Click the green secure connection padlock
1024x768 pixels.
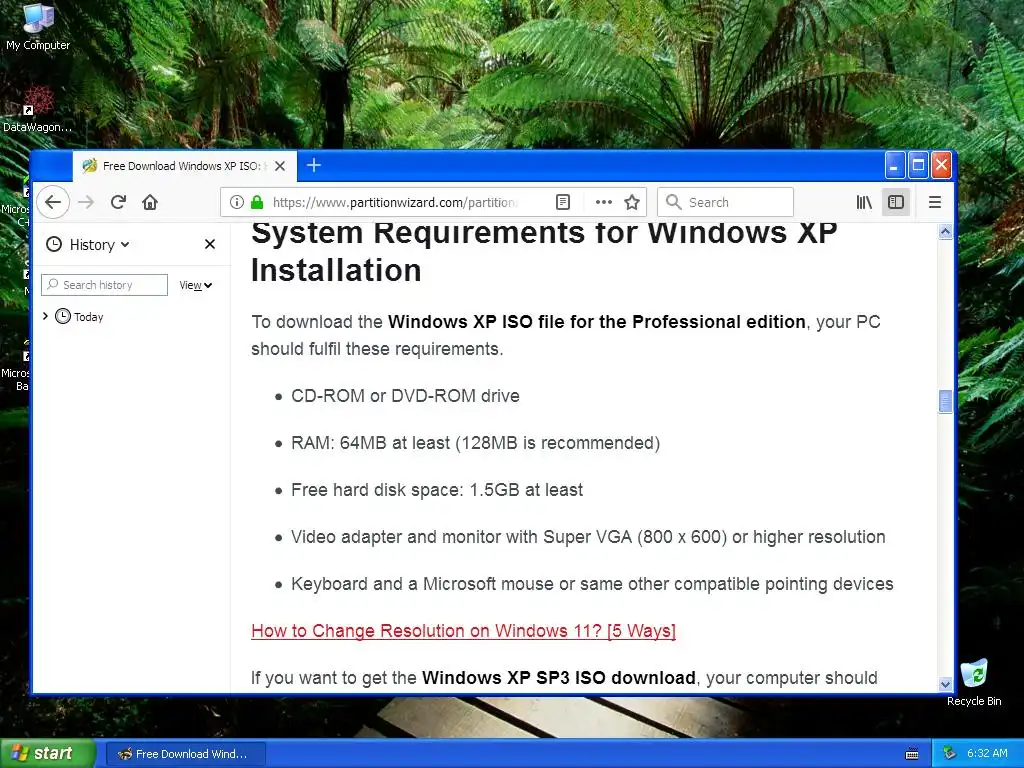pyautogui.click(x=257, y=202)
